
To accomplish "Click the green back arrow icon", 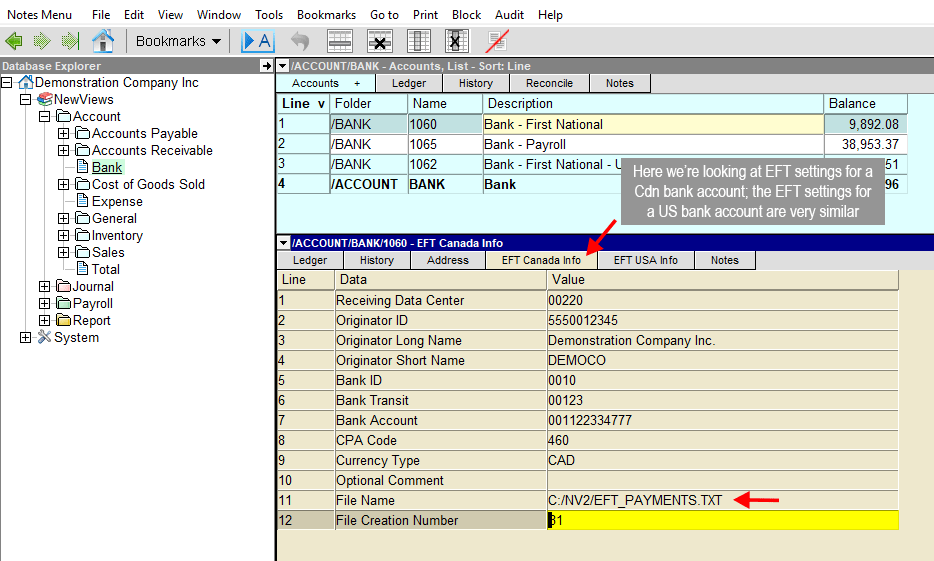I will (x=14, y=41).
